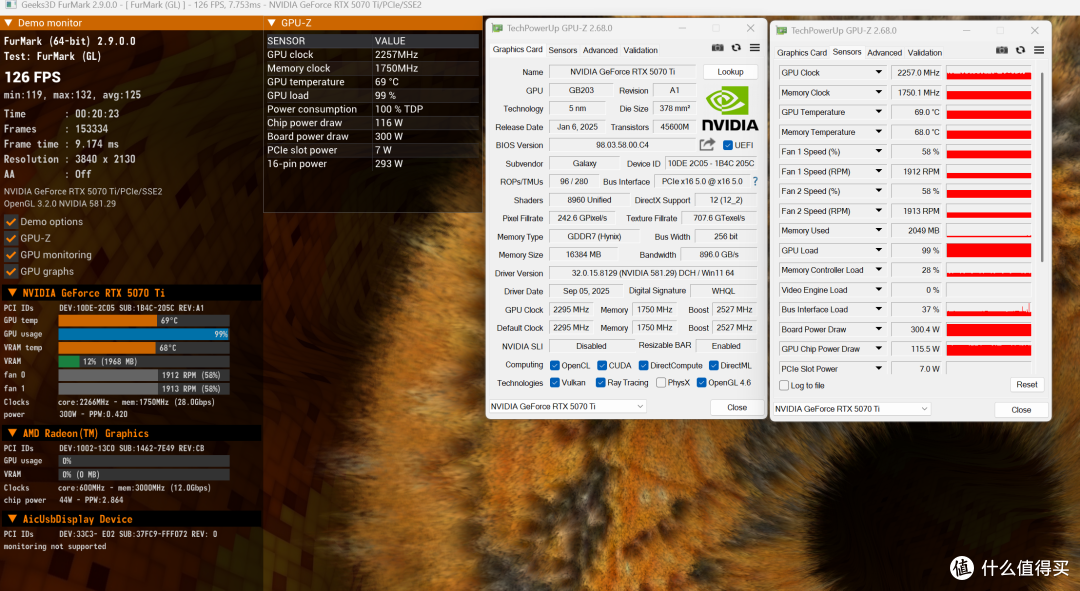Open the GPU Load sensor dropdown
Viewport: 1080px width, 591px height.
point(878,250)
